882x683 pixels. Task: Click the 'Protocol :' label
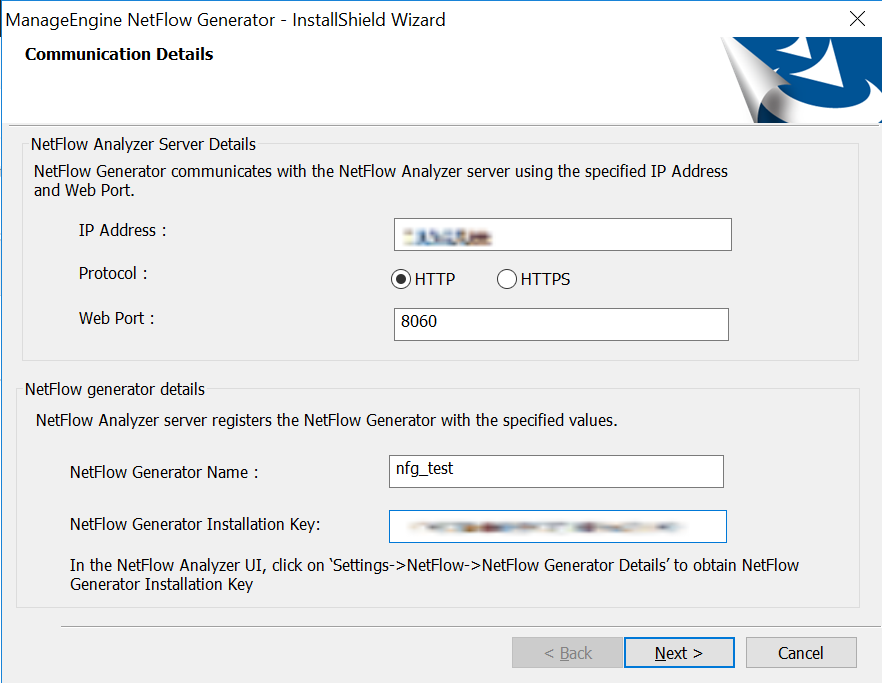pos(113,273)
